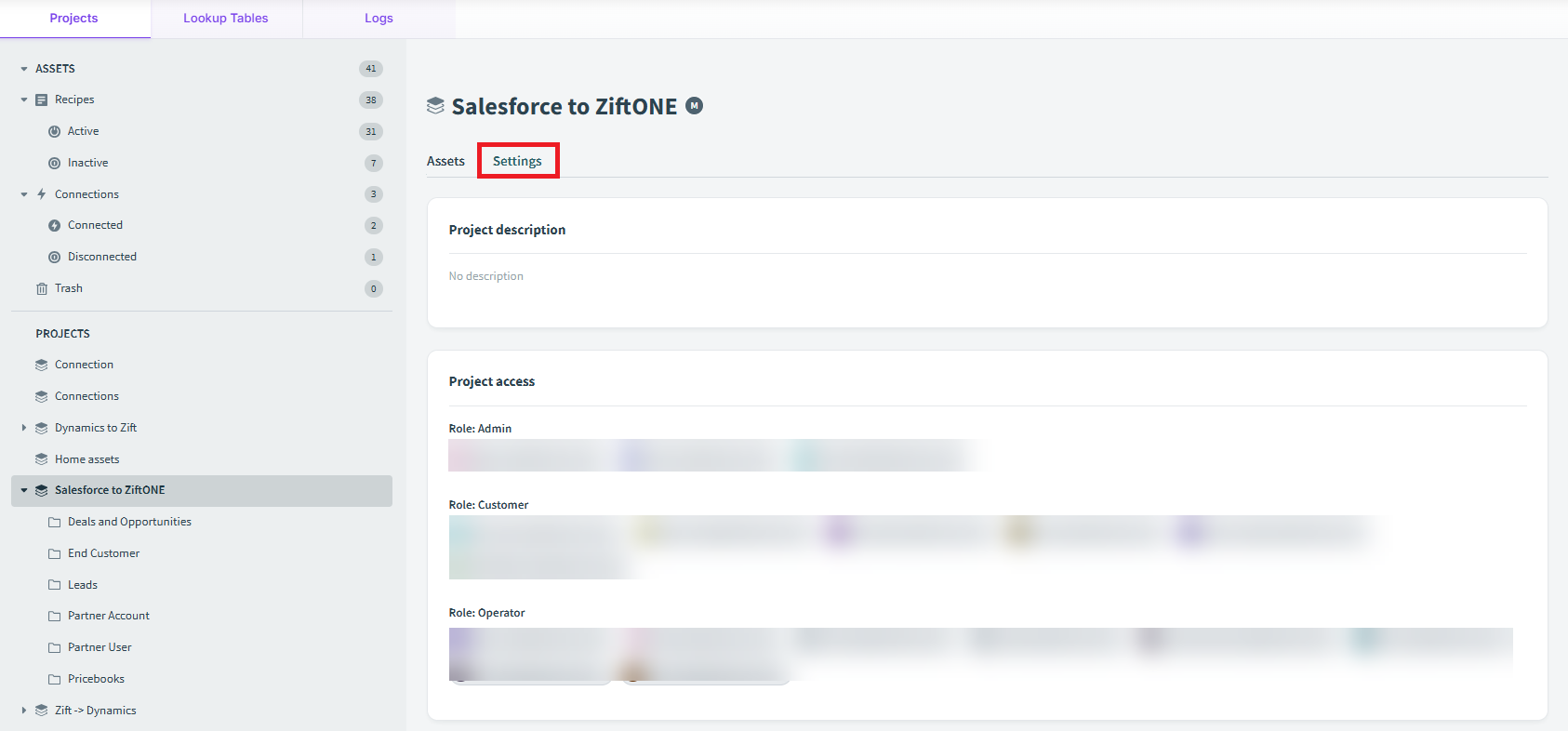Collapse the Salesforce to ZiftONE project tree
The width and height of the screenshot is (1568, 731).
24,490
